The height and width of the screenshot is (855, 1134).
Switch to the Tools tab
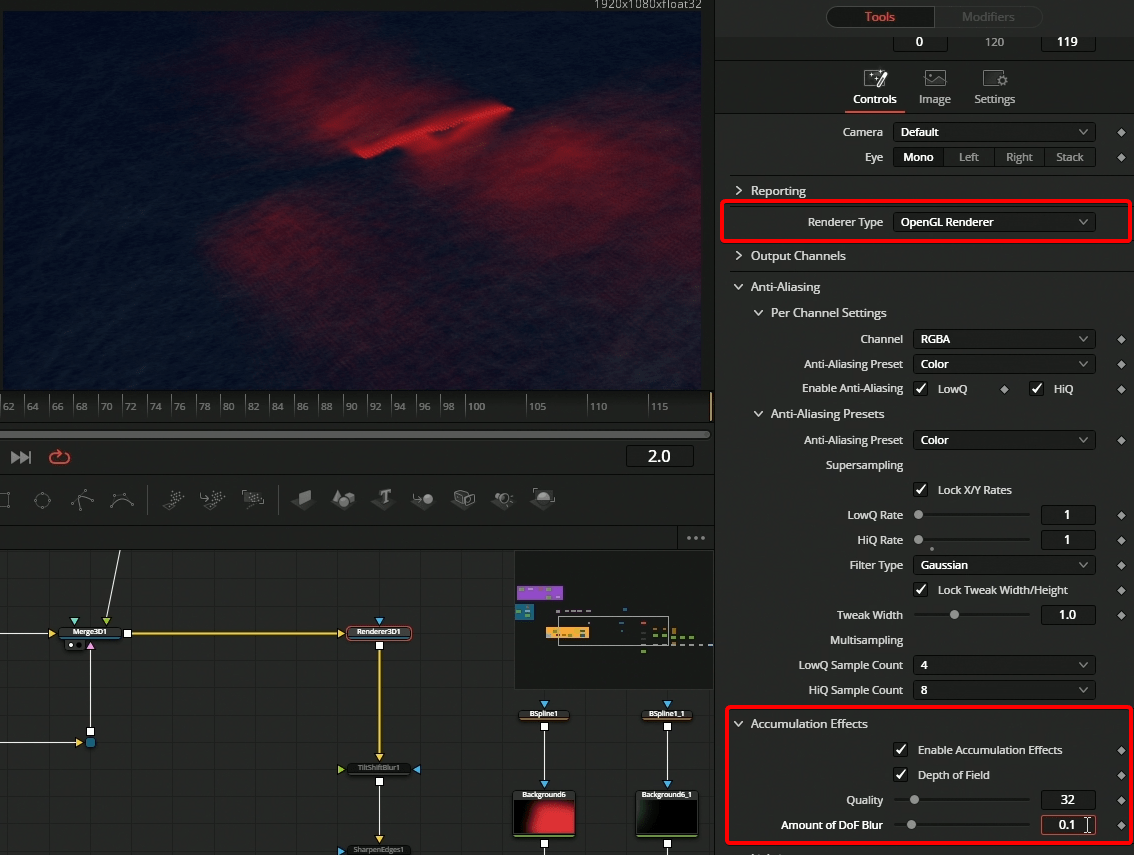coord(880,17)
